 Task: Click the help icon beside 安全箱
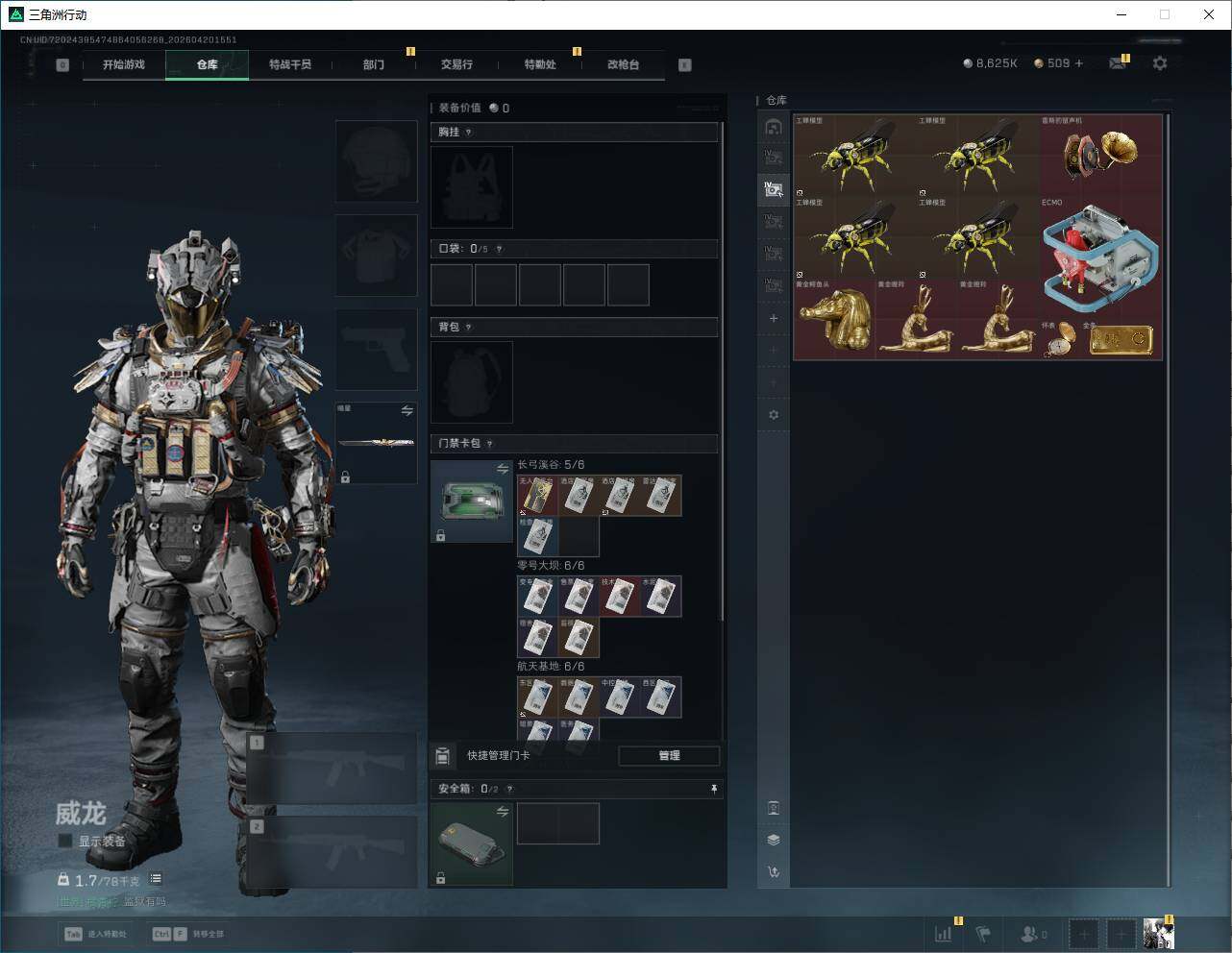(509, 789)
